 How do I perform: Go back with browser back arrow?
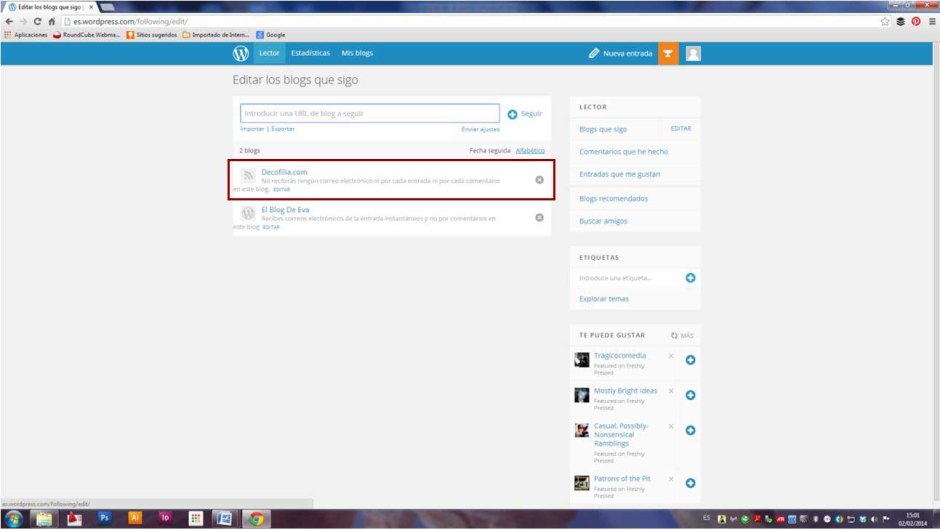click(9, 22)
